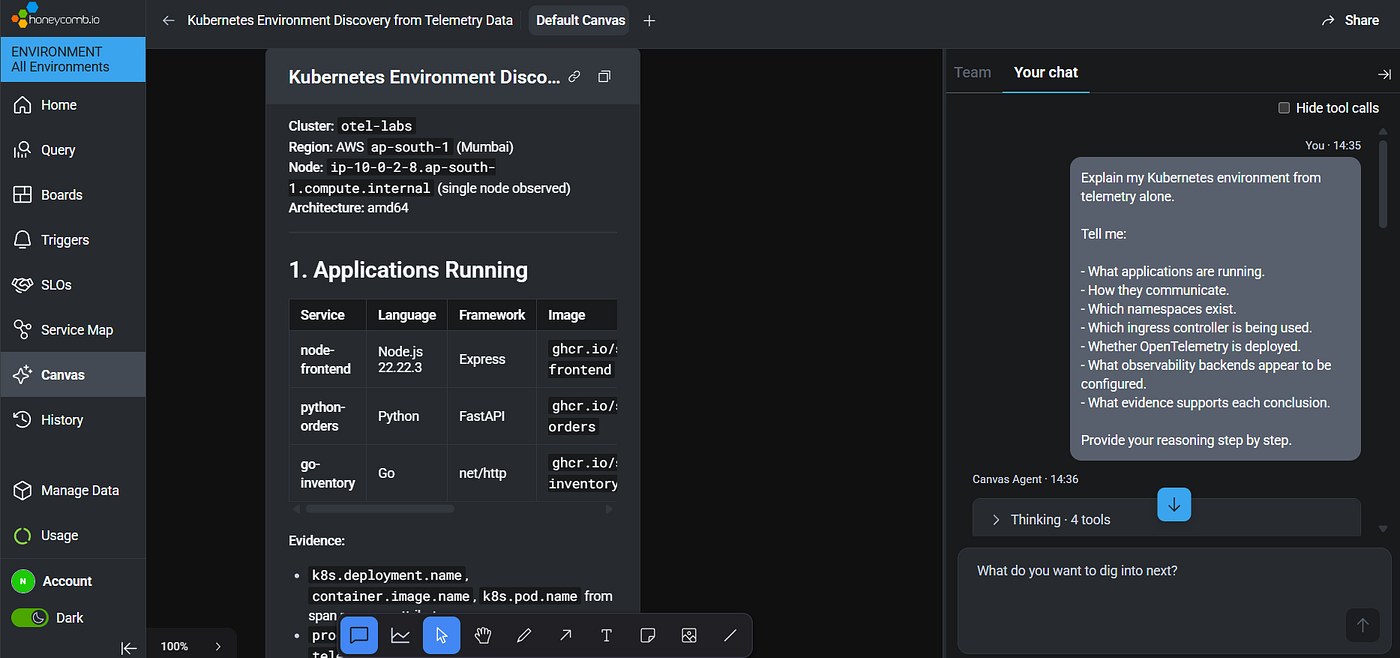Copy link to the canvas card
Viewport: 1400px width, 658px height.
[x=574, y=77]
